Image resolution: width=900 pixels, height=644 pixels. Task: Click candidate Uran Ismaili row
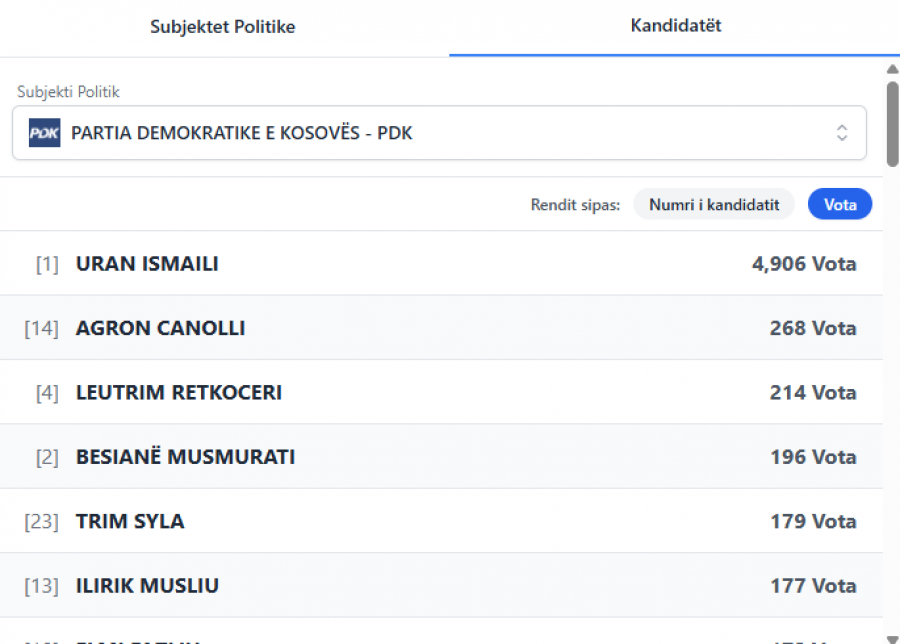(147, 264)
